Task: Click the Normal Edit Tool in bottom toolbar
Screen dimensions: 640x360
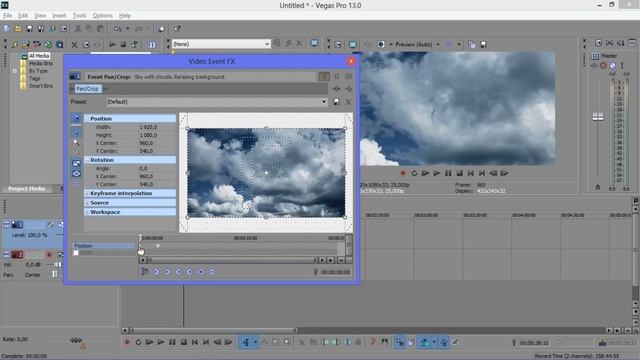Action: [246, 342]
